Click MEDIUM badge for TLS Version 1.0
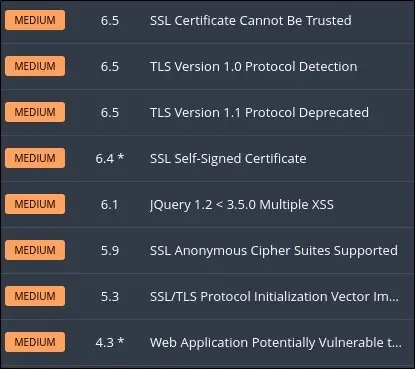 [x=35, y=66]
